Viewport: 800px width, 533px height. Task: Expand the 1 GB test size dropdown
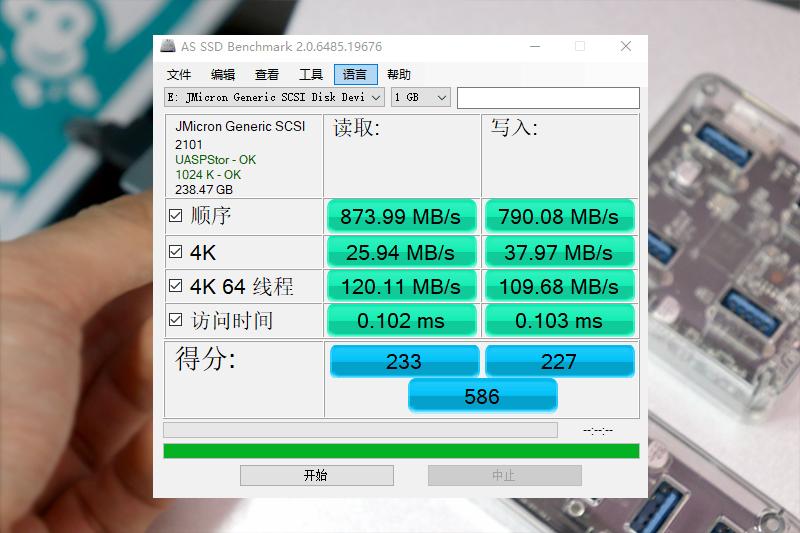[x=421, y=97]
